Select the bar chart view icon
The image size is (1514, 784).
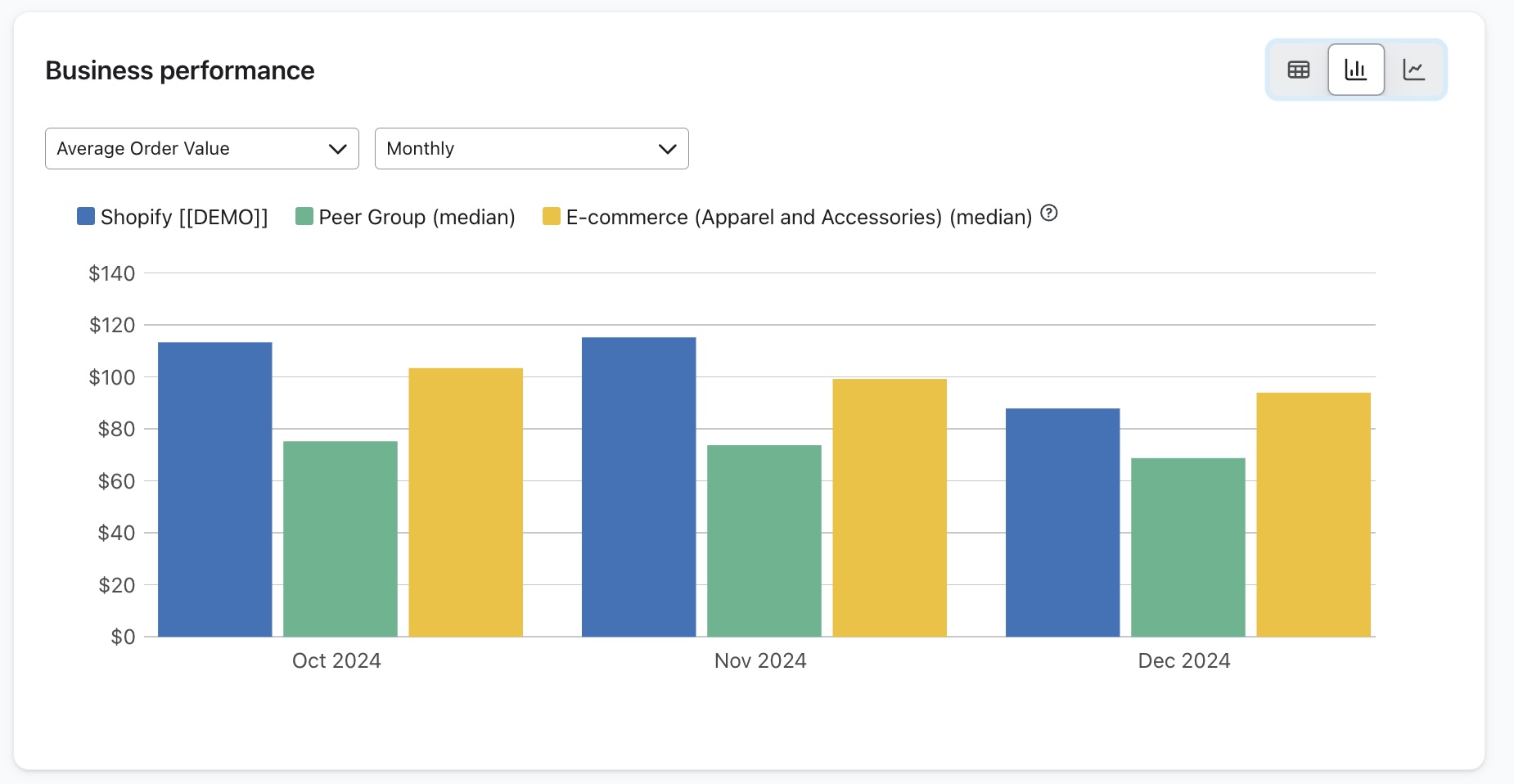tap(1356, 70)
